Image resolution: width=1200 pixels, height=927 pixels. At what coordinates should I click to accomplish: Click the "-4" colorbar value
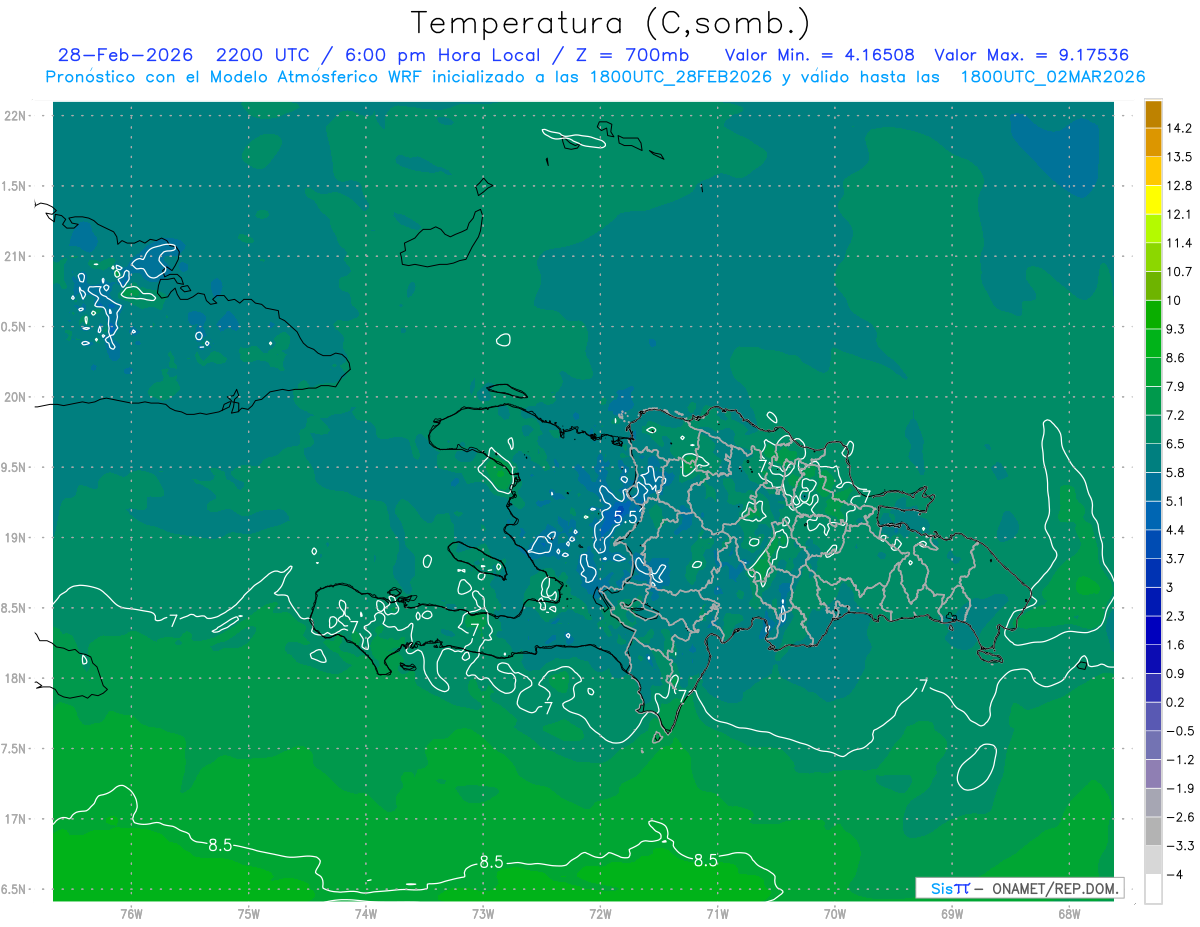point(1175,874)
